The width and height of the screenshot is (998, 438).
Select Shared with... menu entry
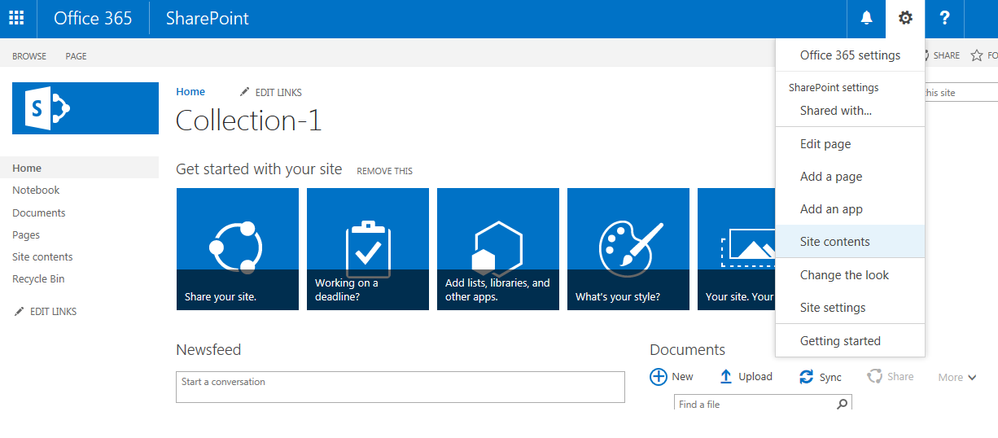click(x=850, y=110)
